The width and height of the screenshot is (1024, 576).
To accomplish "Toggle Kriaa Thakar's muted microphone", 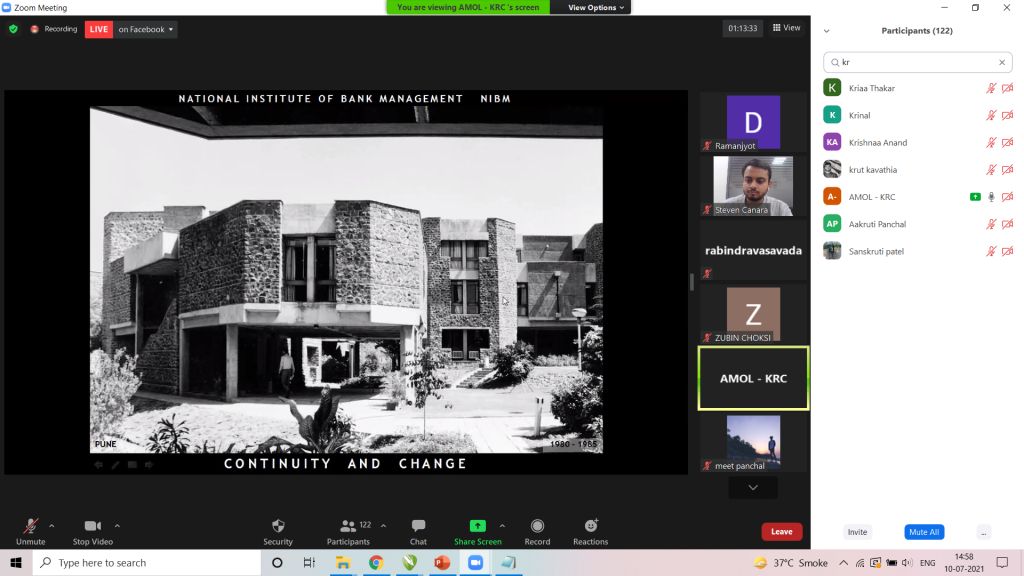I will (991, 88).
